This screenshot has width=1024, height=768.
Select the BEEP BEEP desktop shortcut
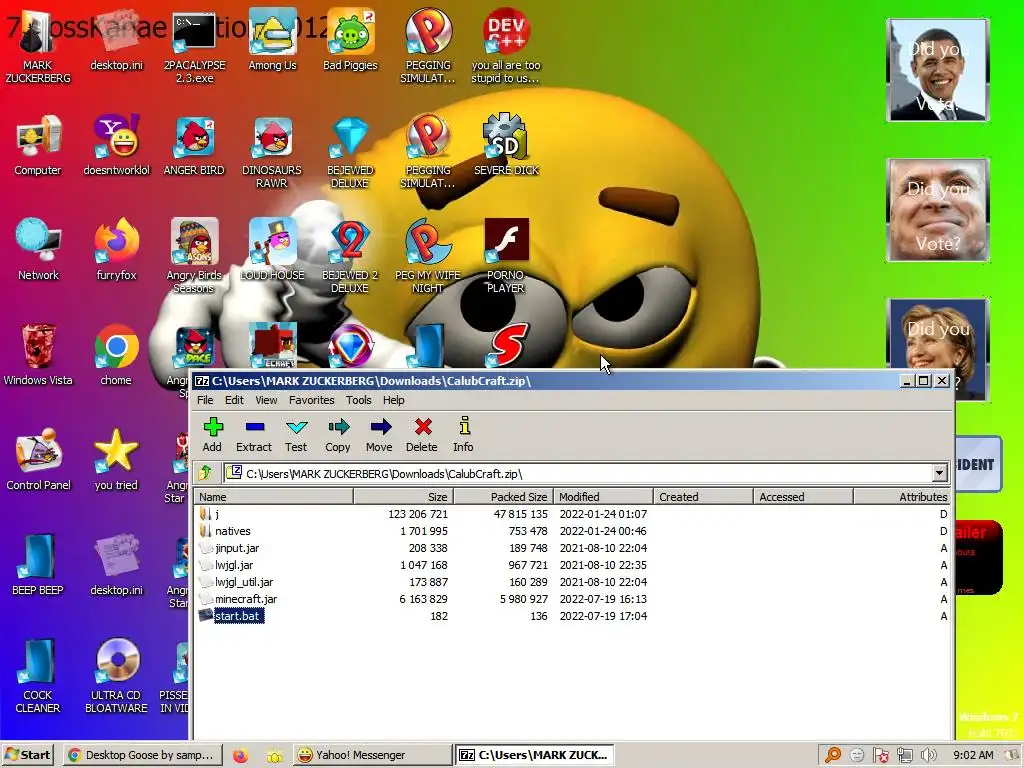click(38, 566)
